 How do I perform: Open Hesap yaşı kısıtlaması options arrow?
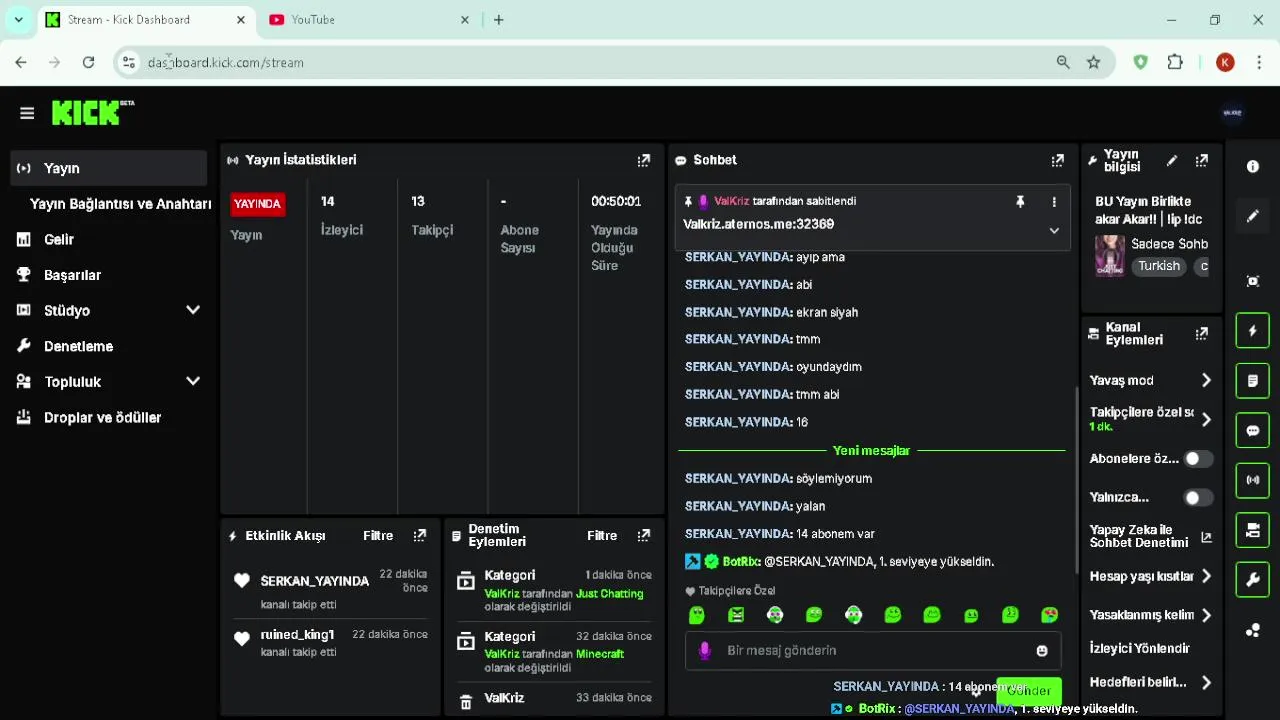click(1206, 577)
